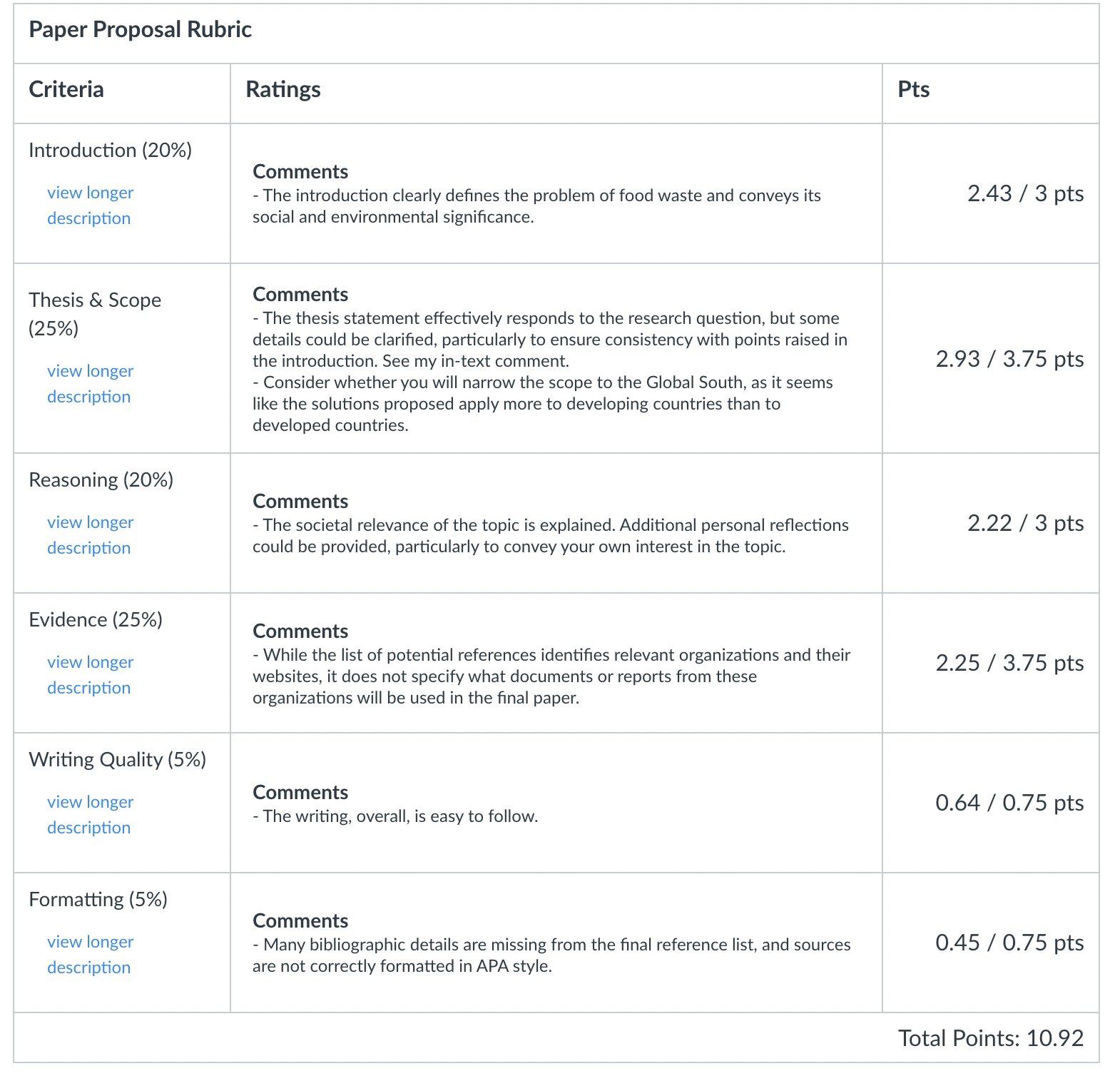Click the Total Points: 10.92 text
This screenshot has width=1120, height=1076.
pyautogui.click(x=990, y=1038)
